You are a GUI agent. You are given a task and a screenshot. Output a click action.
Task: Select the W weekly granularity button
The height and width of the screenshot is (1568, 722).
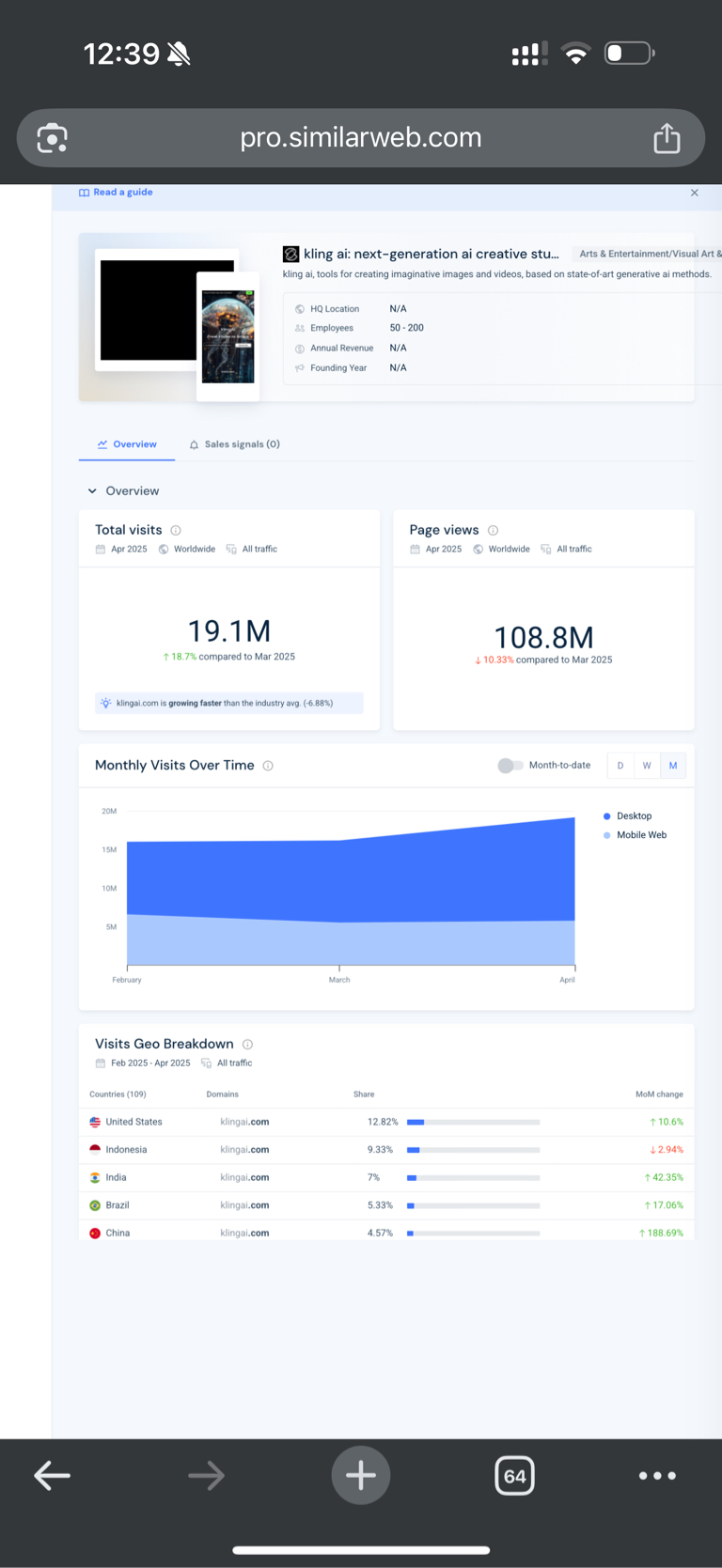647,766
